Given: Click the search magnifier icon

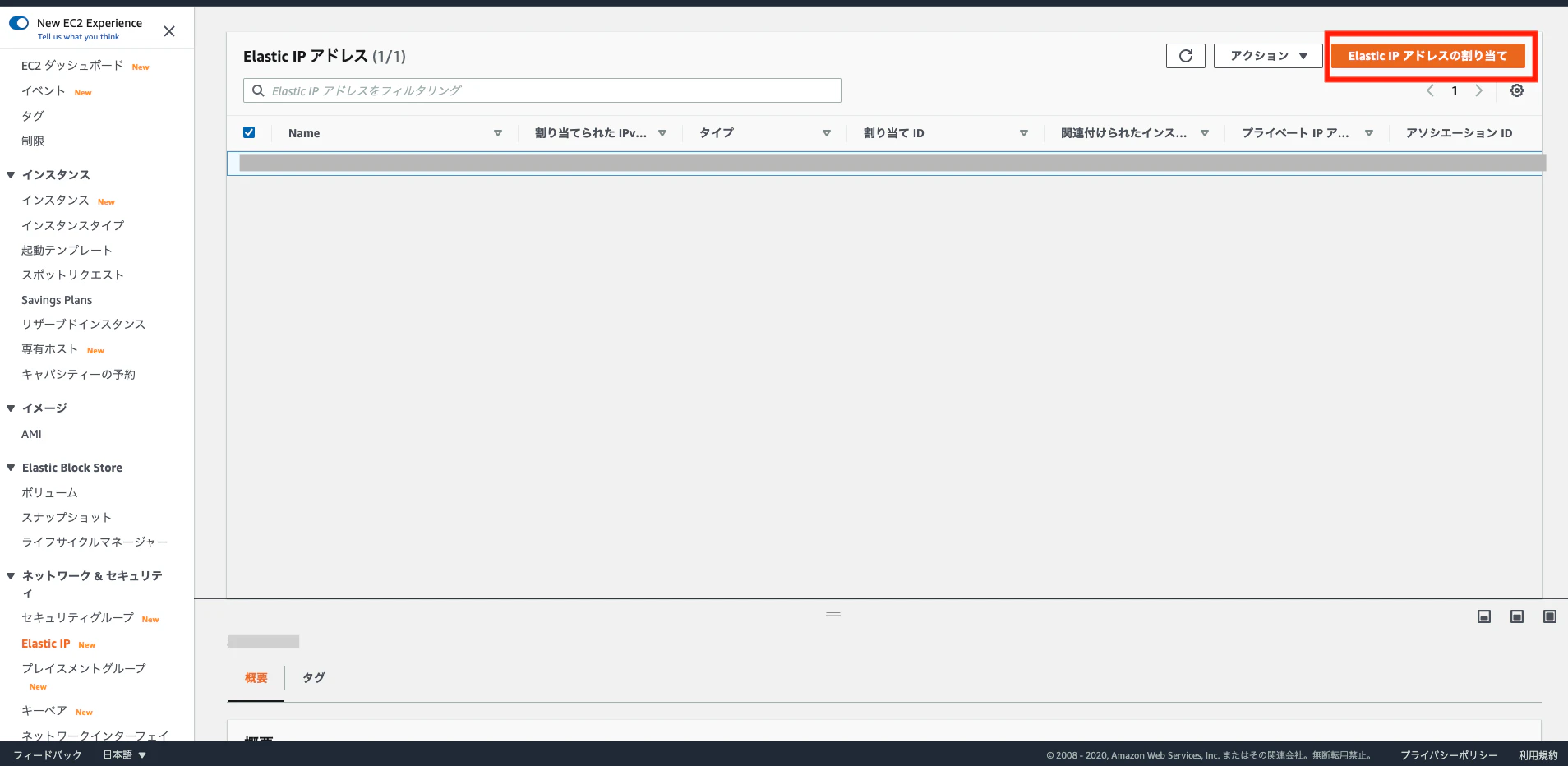Looking at the screenshot, I should (x=258, y=90).
